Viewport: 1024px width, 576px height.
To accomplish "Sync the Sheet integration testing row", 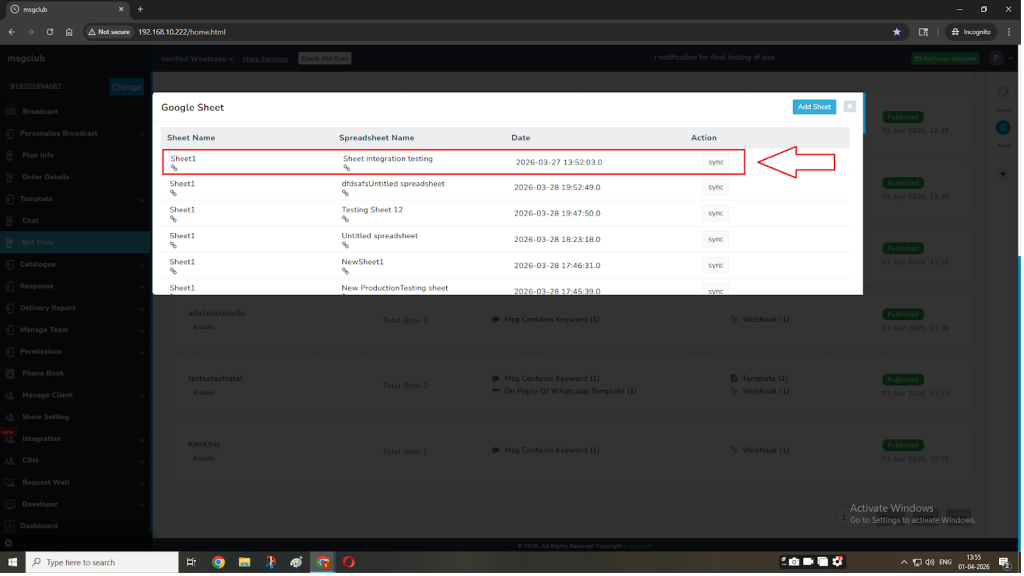I will [715, 162].
